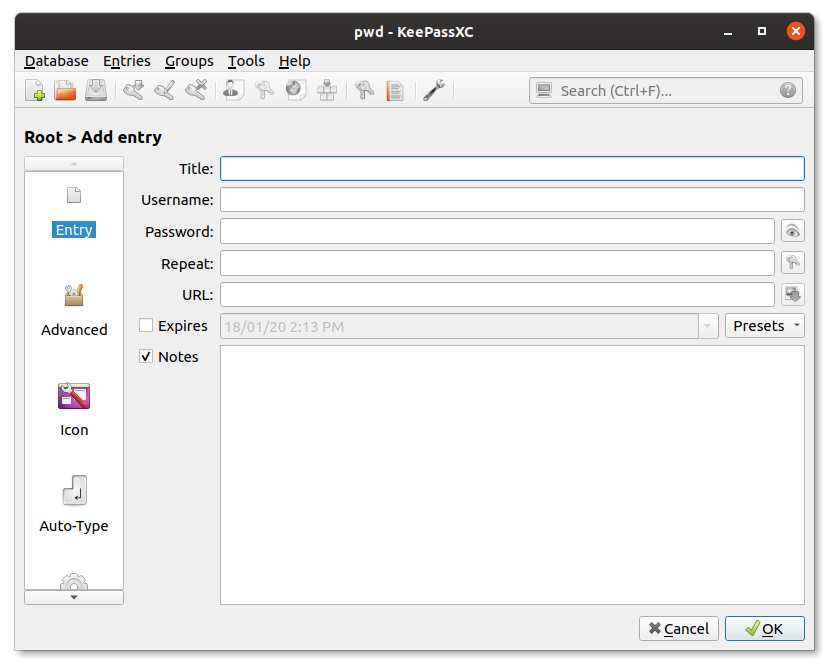This screenshot has width=833, height=669.
Task: Click into the Username input field
Action: [x=512, y=200]
